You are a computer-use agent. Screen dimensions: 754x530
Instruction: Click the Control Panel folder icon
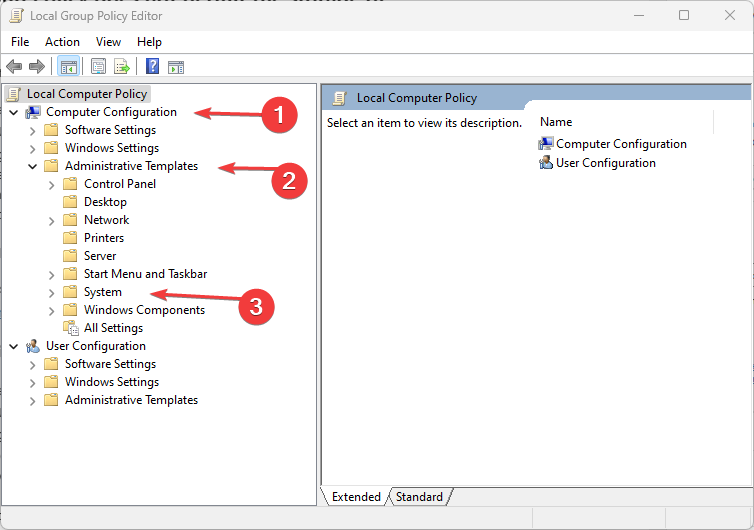pyautogui.click(x=70, y=184)
